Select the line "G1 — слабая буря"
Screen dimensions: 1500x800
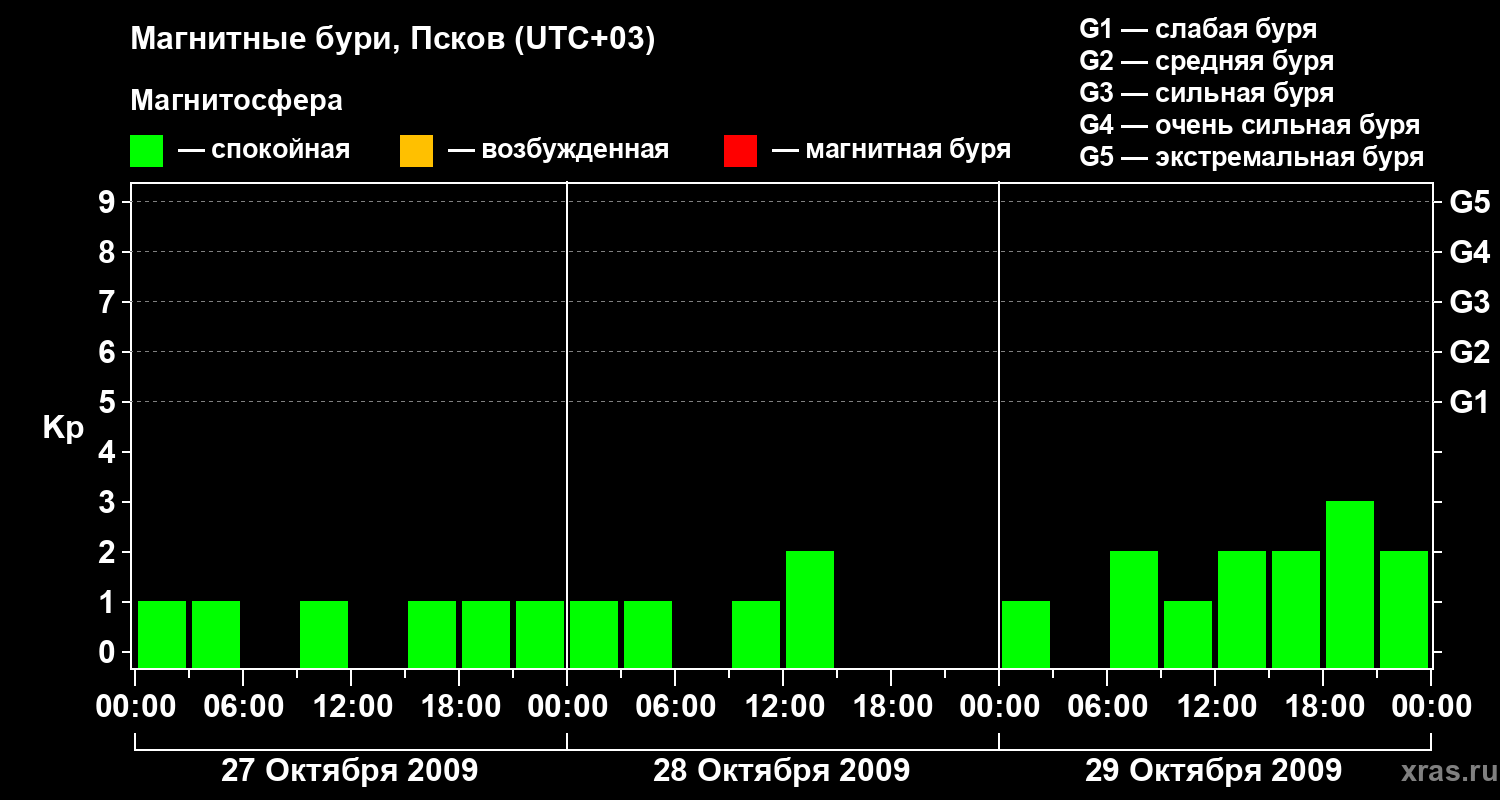click(1198, 28)
